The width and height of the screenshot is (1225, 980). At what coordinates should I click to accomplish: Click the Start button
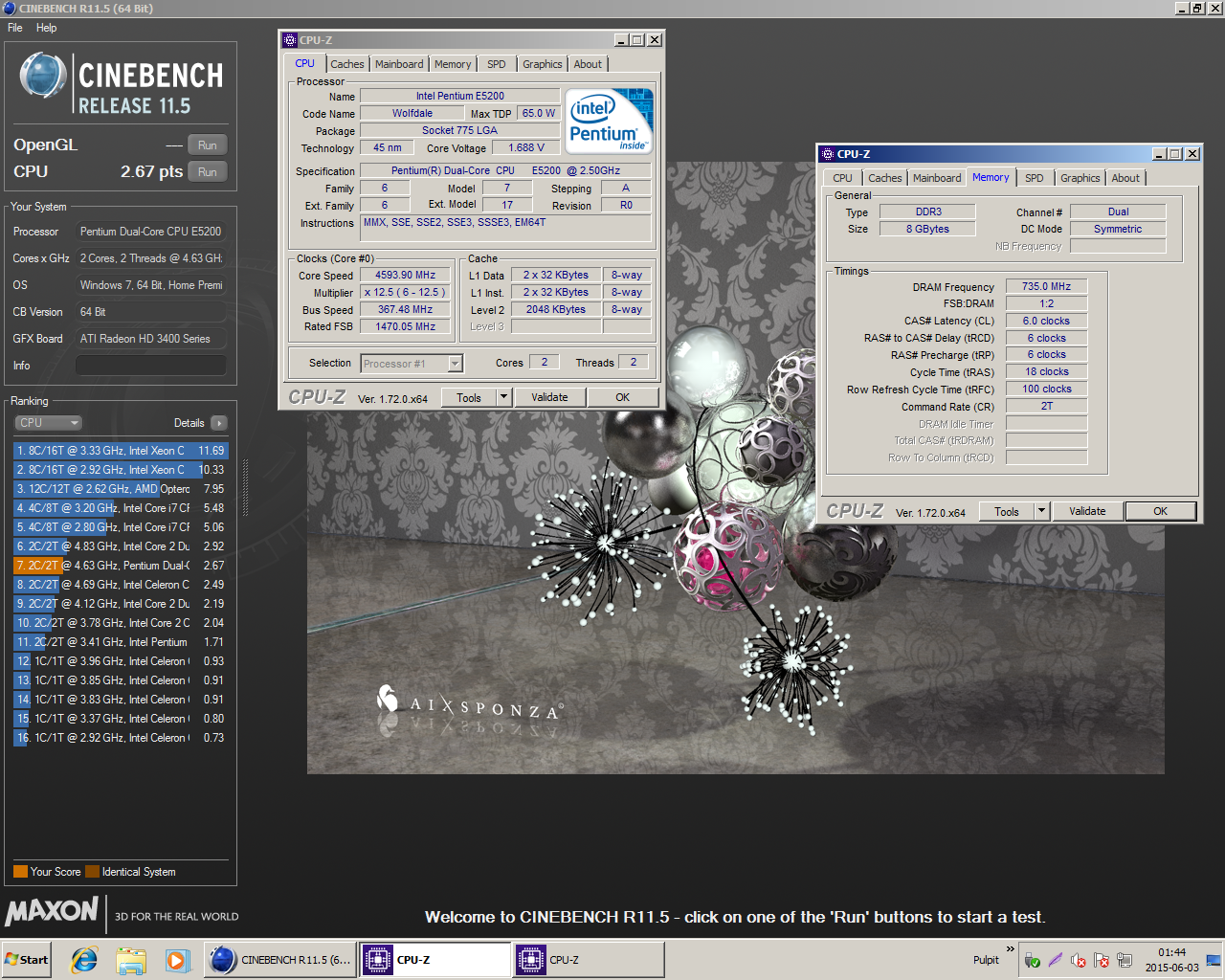[x=27, y=960]
